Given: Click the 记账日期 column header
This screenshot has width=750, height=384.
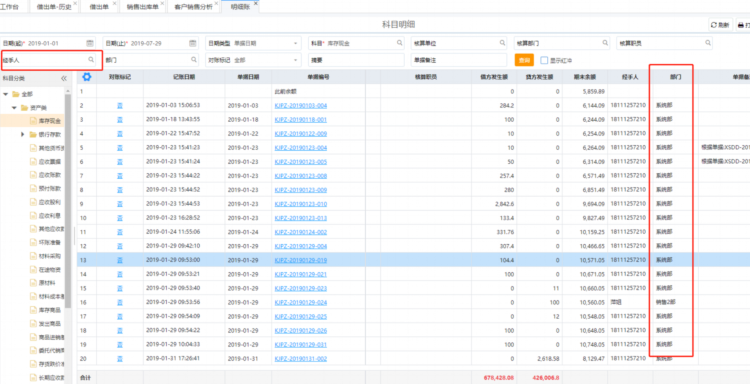Looking at the screenshot, I should coord(184,77).
